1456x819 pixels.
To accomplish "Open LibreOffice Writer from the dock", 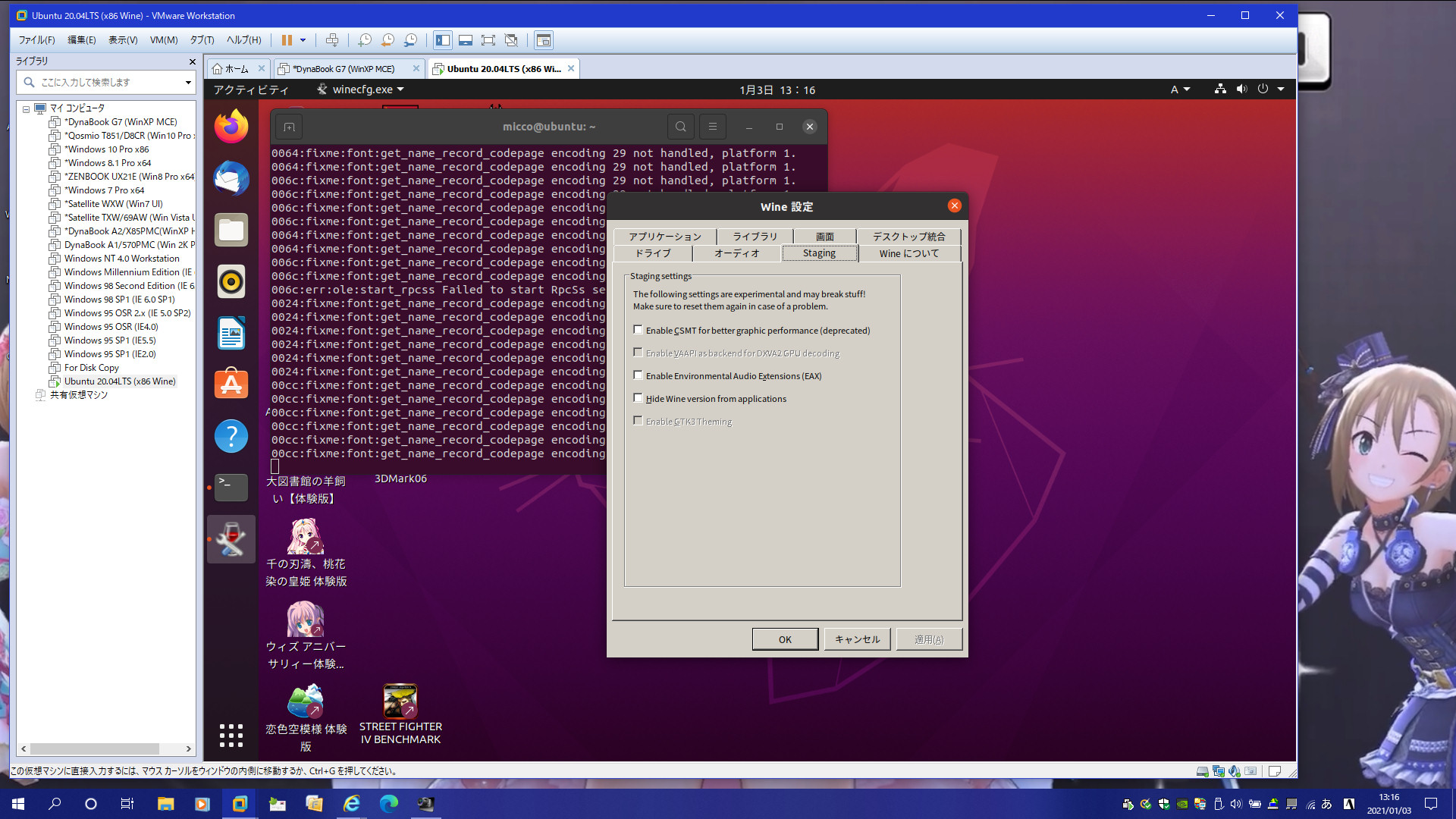I will point(231,333).
